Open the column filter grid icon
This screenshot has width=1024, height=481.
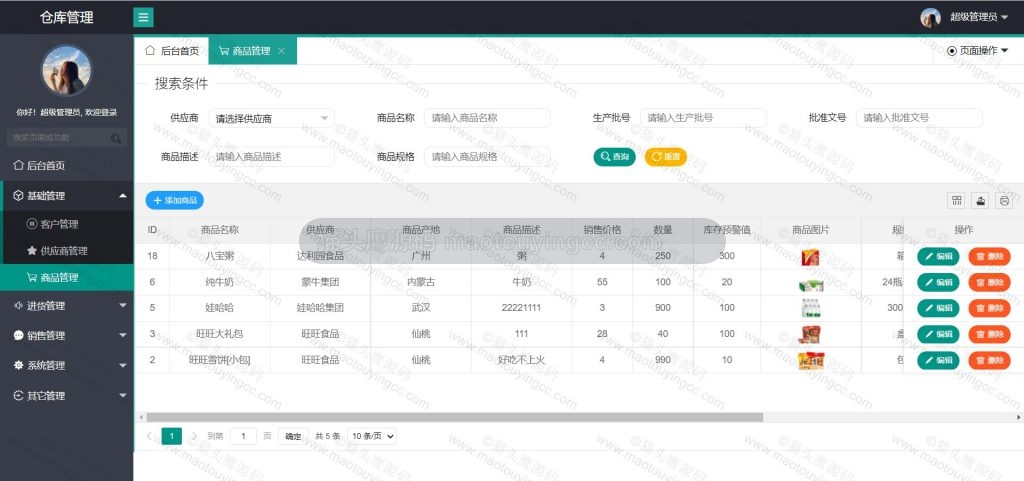click(x=957, y=200)
